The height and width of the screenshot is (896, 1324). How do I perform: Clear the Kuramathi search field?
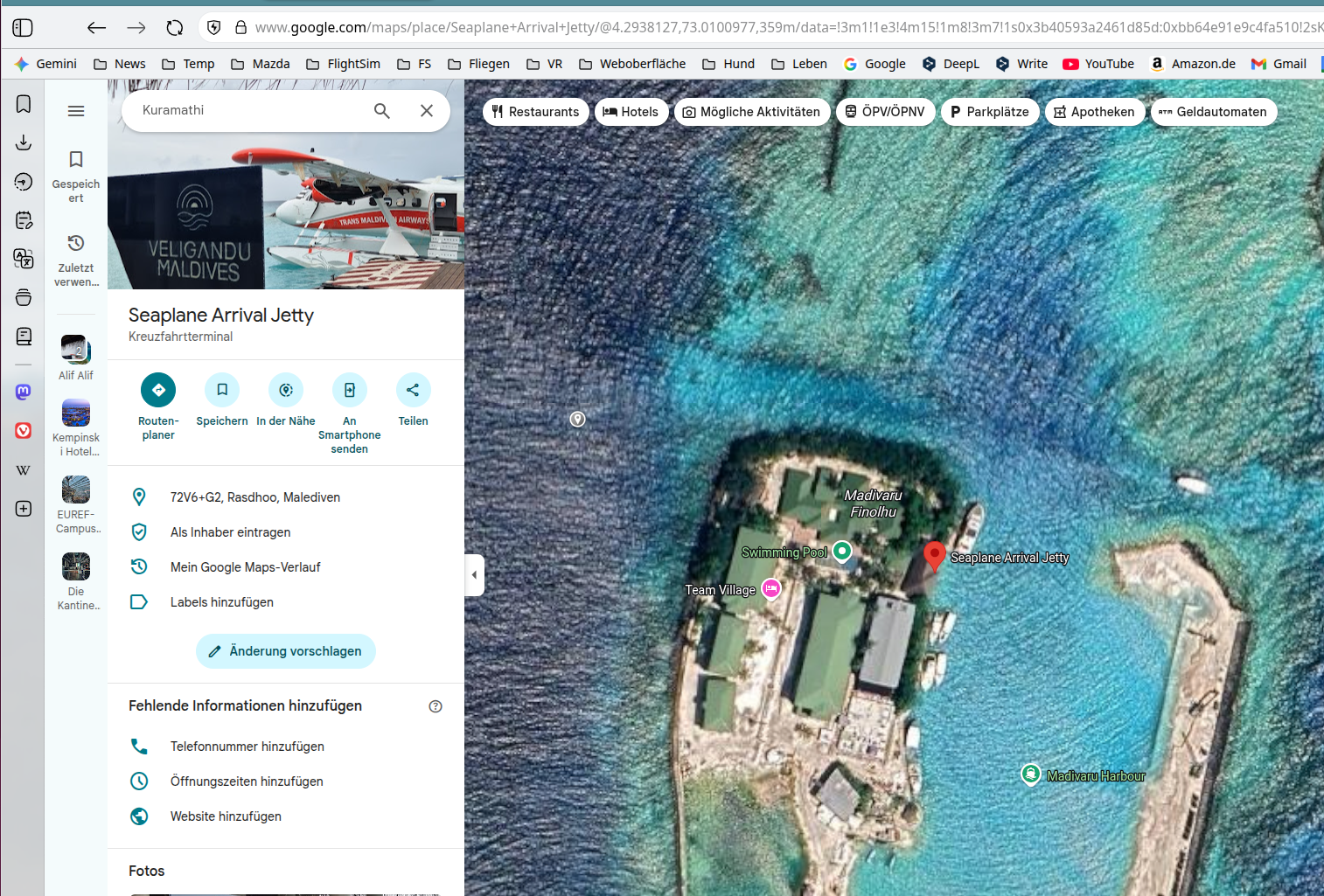click(x=427, y=111)
